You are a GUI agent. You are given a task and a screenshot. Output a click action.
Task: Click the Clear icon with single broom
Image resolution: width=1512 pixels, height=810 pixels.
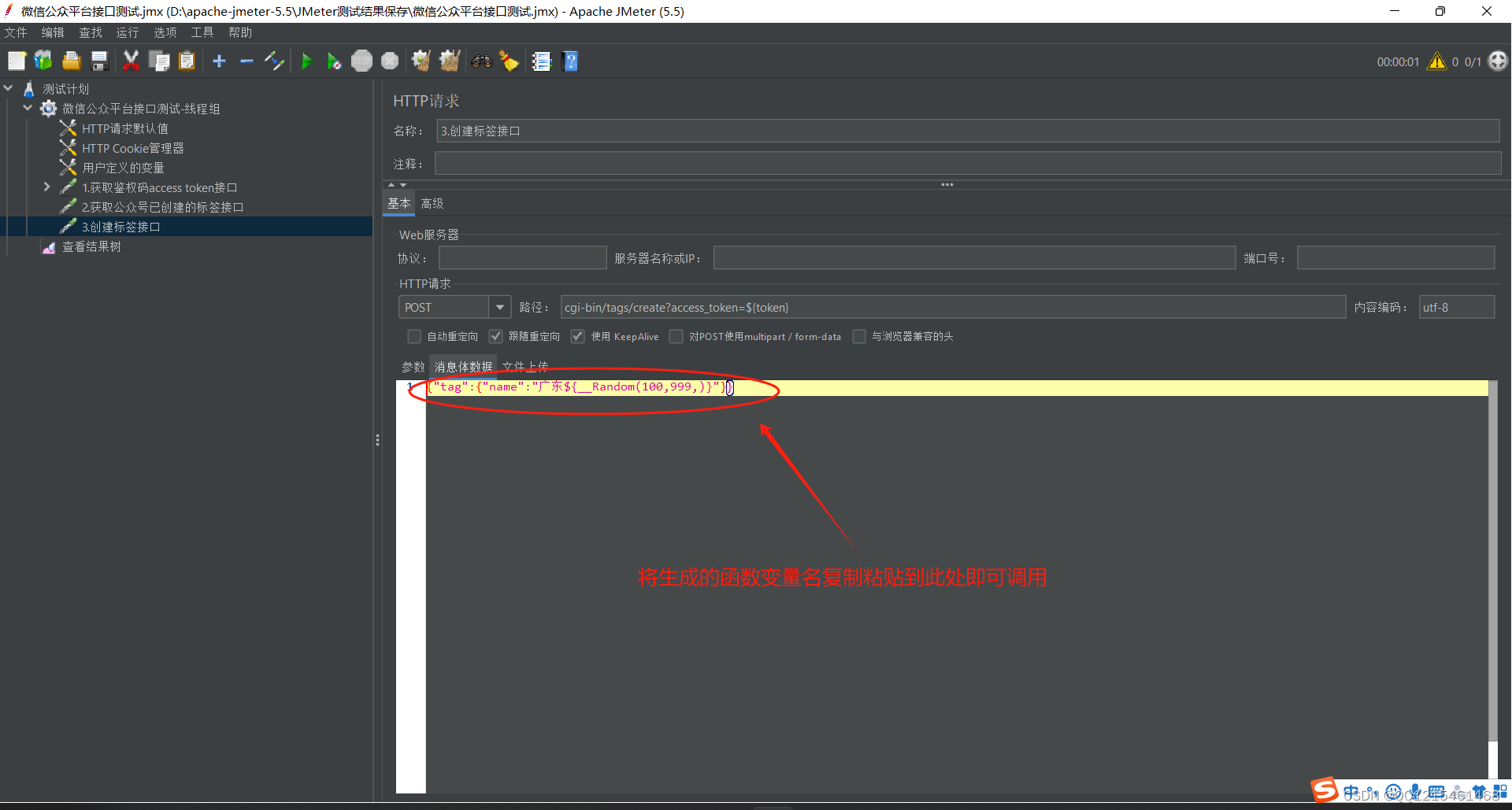(421, 61)
